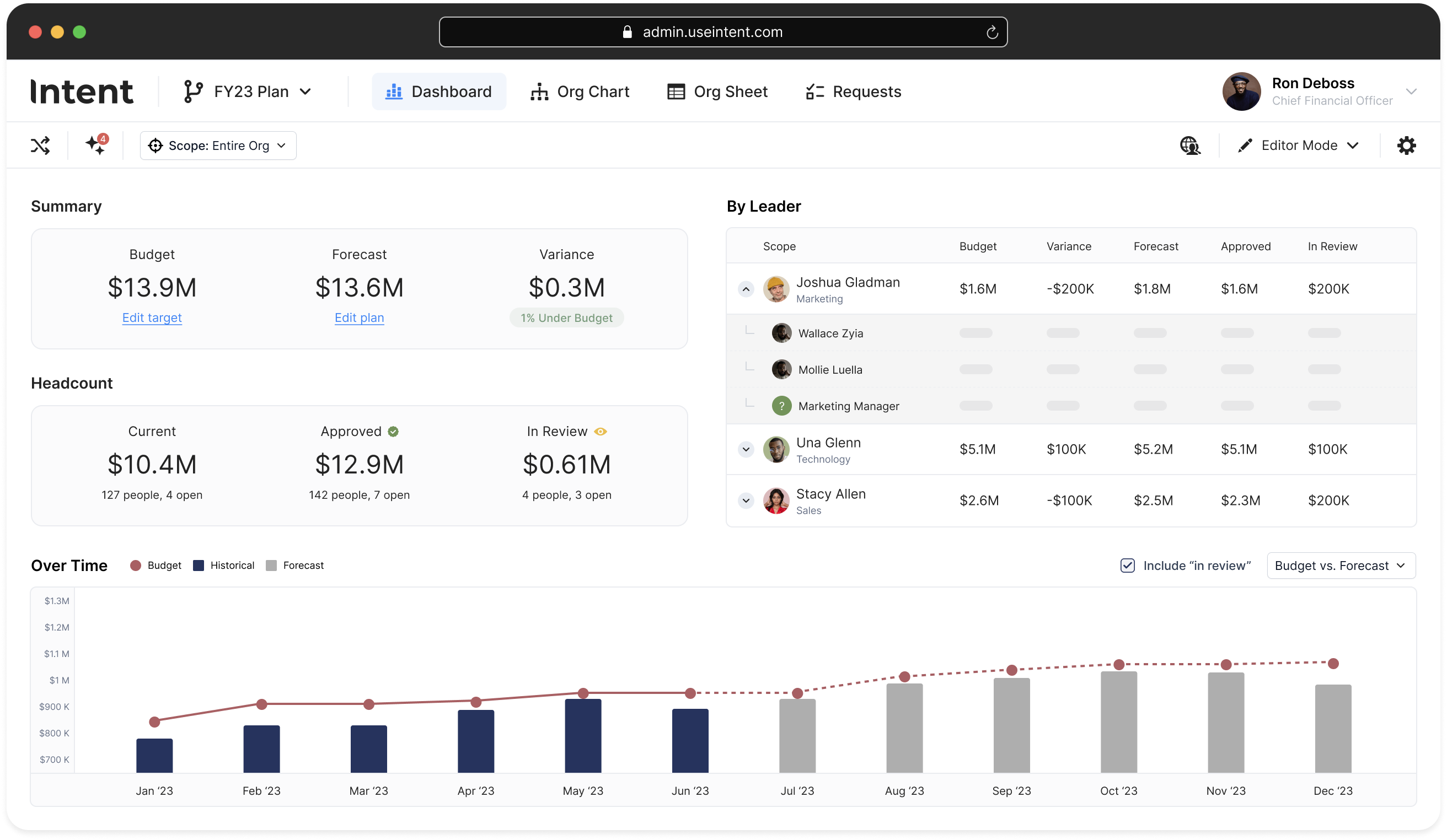Switch to the Org Chart tab

coord(580,92)
